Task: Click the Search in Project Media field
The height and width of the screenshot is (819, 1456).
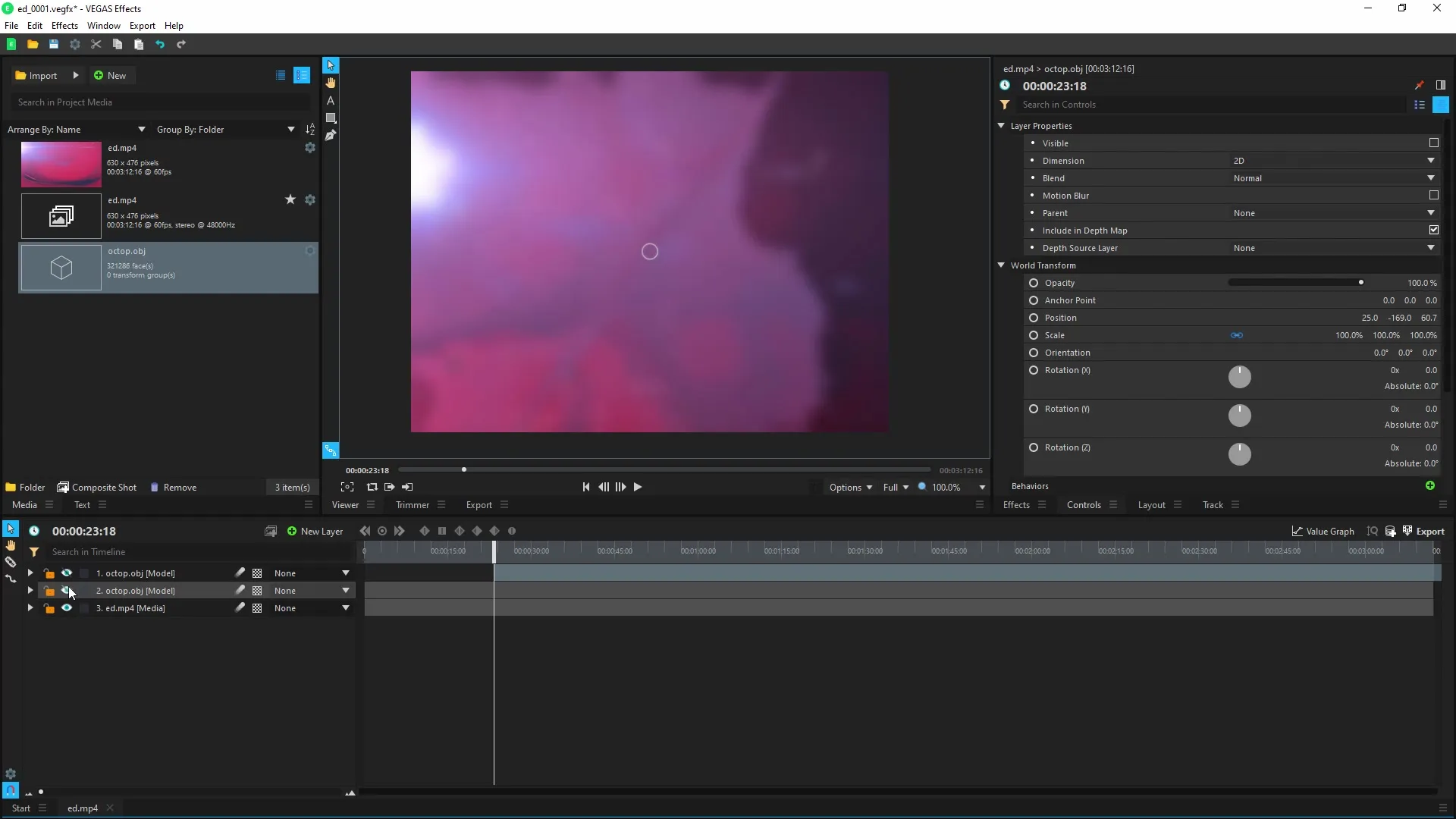Action: pos(161,102)
